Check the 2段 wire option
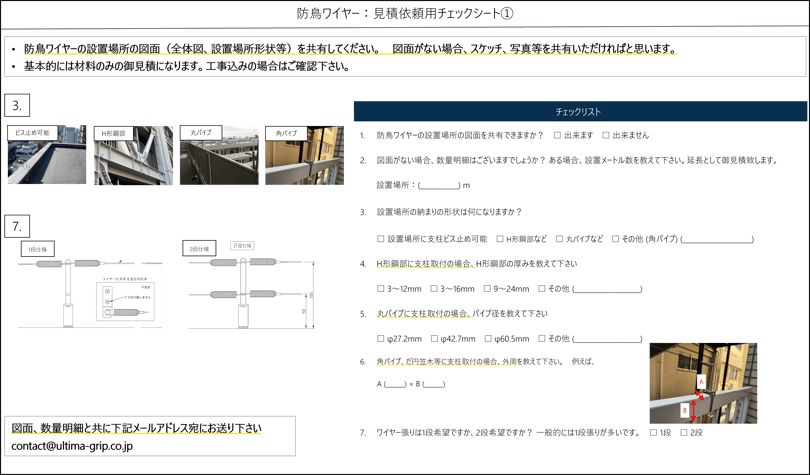Screen dimensions: 810x475 pyautogui.click(x=684, y=433)
